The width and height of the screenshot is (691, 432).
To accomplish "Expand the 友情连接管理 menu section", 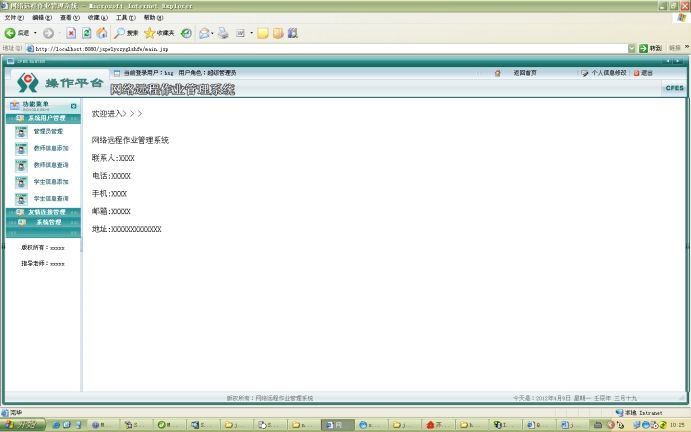I will (x=43, y=212).
